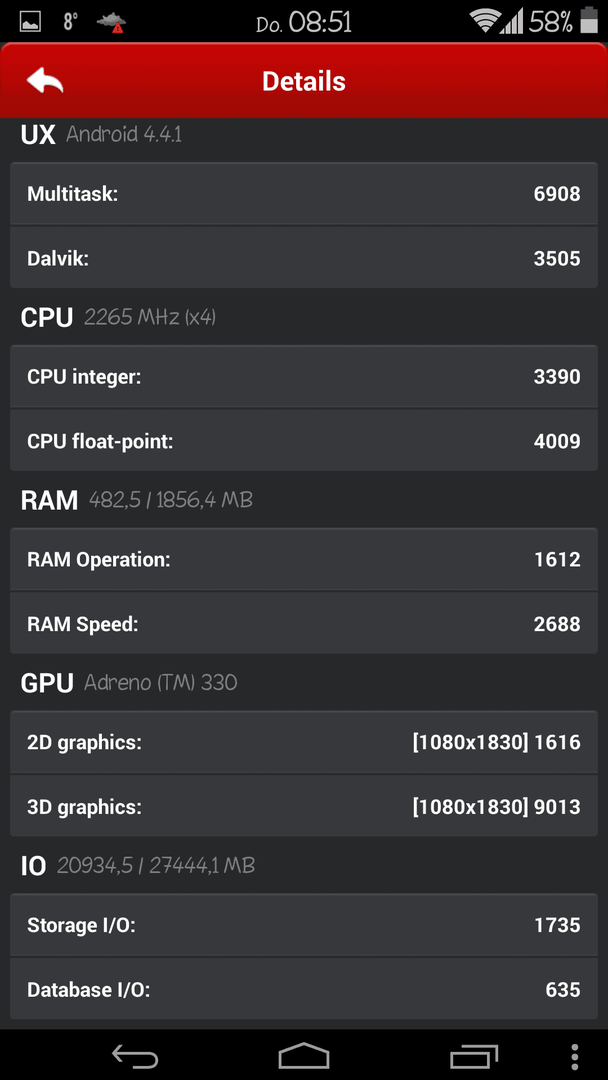Tap the Android home navigation button
This screenshot has height=1080, width=608.
304,1056
